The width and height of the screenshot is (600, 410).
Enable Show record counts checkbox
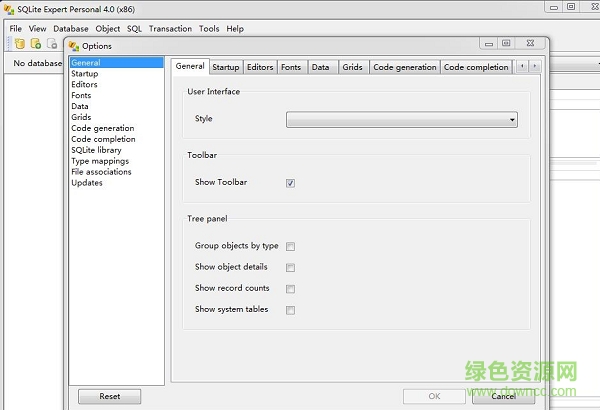click(290, 288)
